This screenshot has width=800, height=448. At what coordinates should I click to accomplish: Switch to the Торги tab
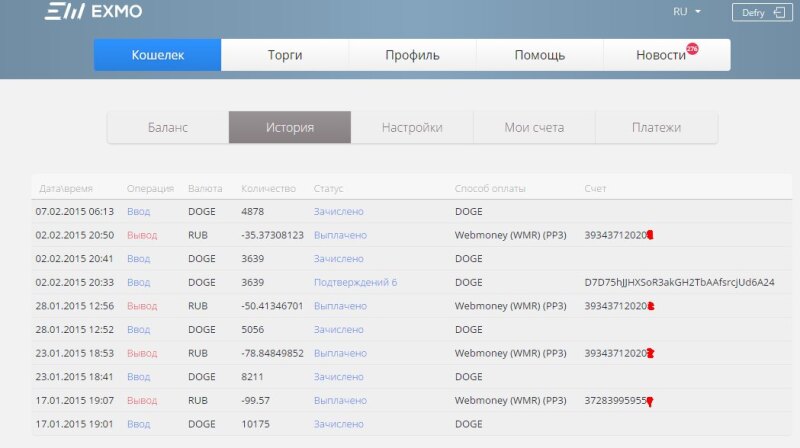(285, 55)
